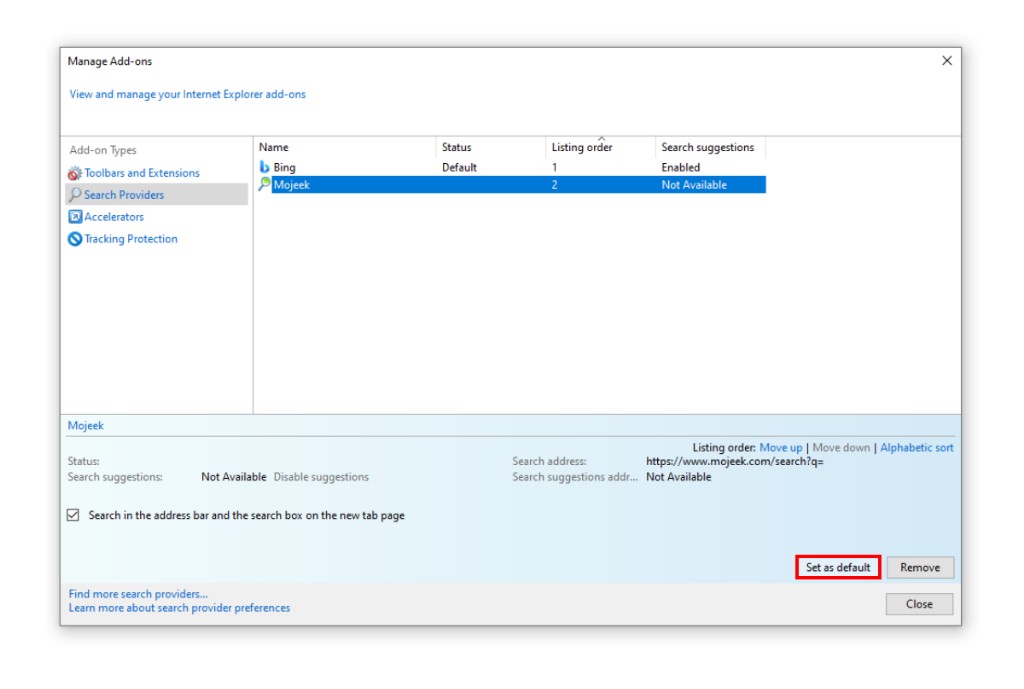Open Find more search providers link
This screenshot has width=1024, height=689.
(138, 594)
